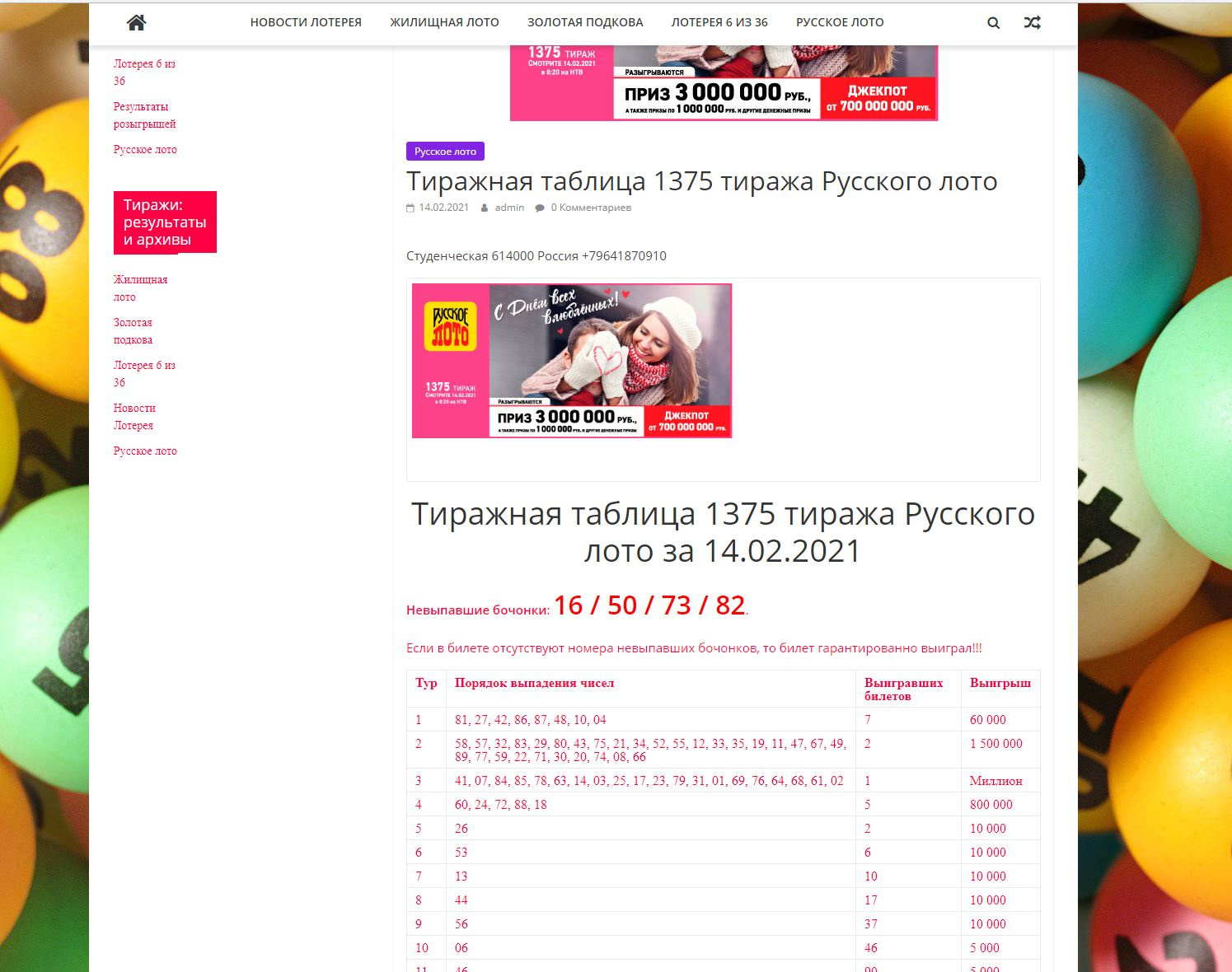Open the Лотерея 6 из 36 archive link

pos(144,374)
